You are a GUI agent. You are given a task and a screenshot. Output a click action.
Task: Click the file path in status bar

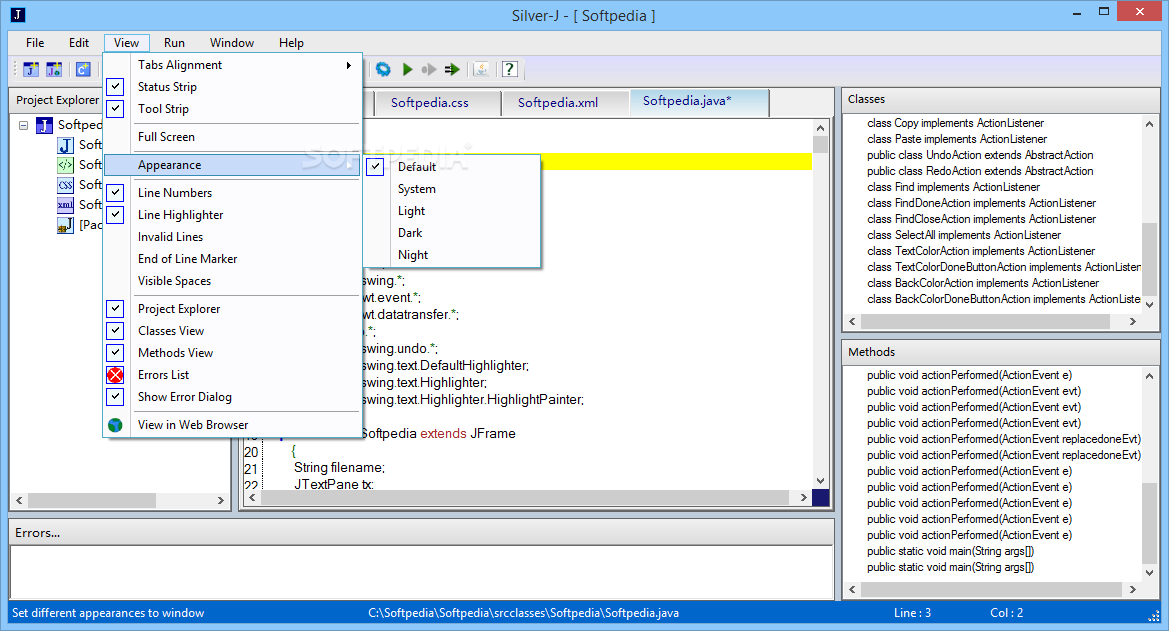click(x=523, y=613)
